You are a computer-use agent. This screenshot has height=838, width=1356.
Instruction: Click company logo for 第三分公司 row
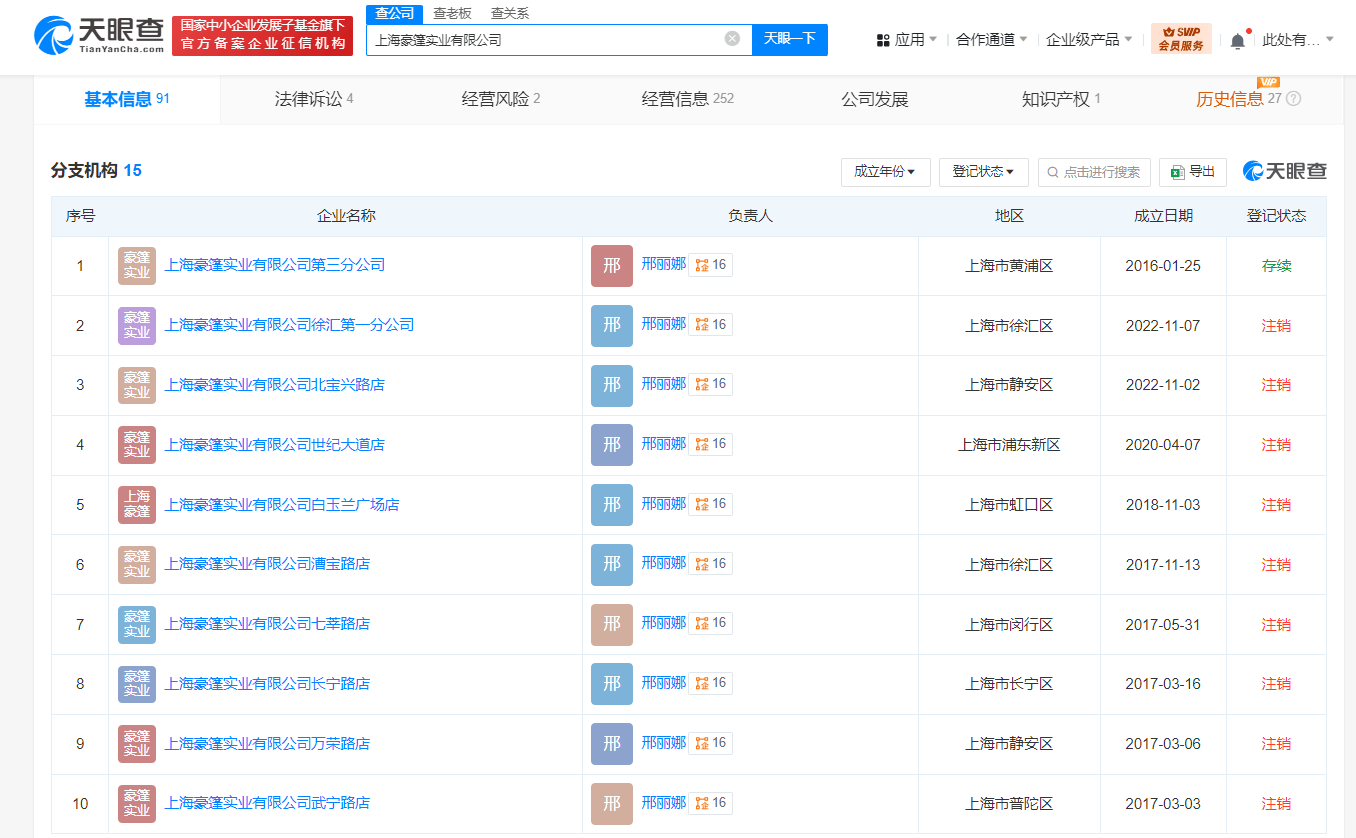137,266
